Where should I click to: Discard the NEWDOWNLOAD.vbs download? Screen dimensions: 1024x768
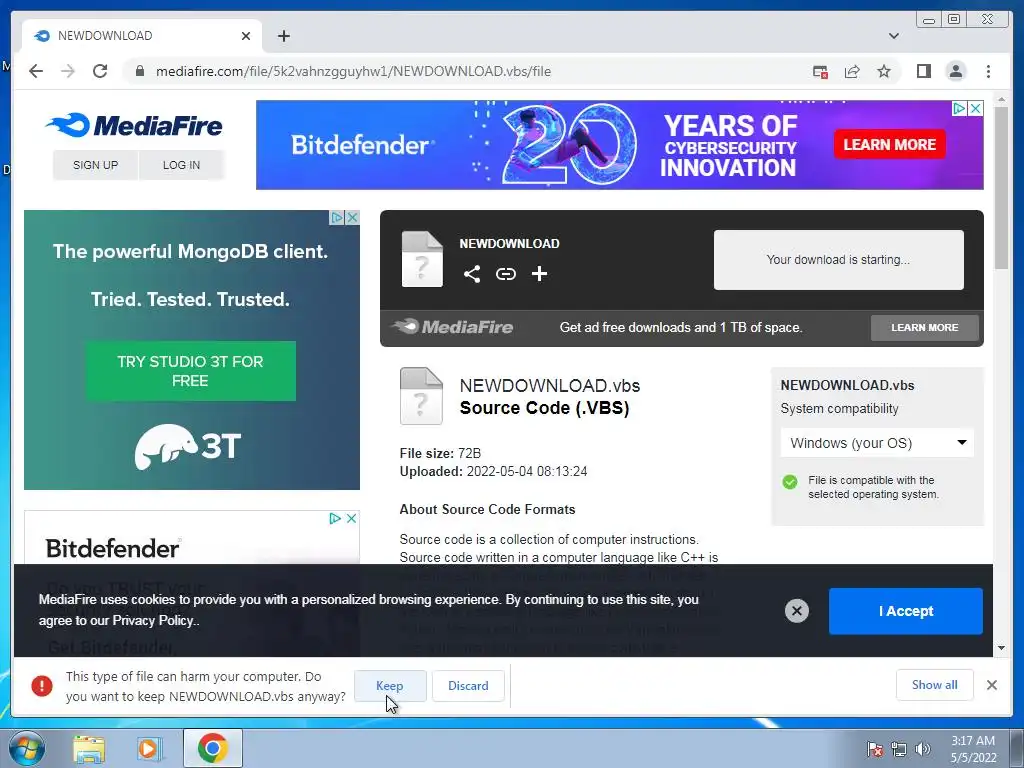click(x=468, y=686)
